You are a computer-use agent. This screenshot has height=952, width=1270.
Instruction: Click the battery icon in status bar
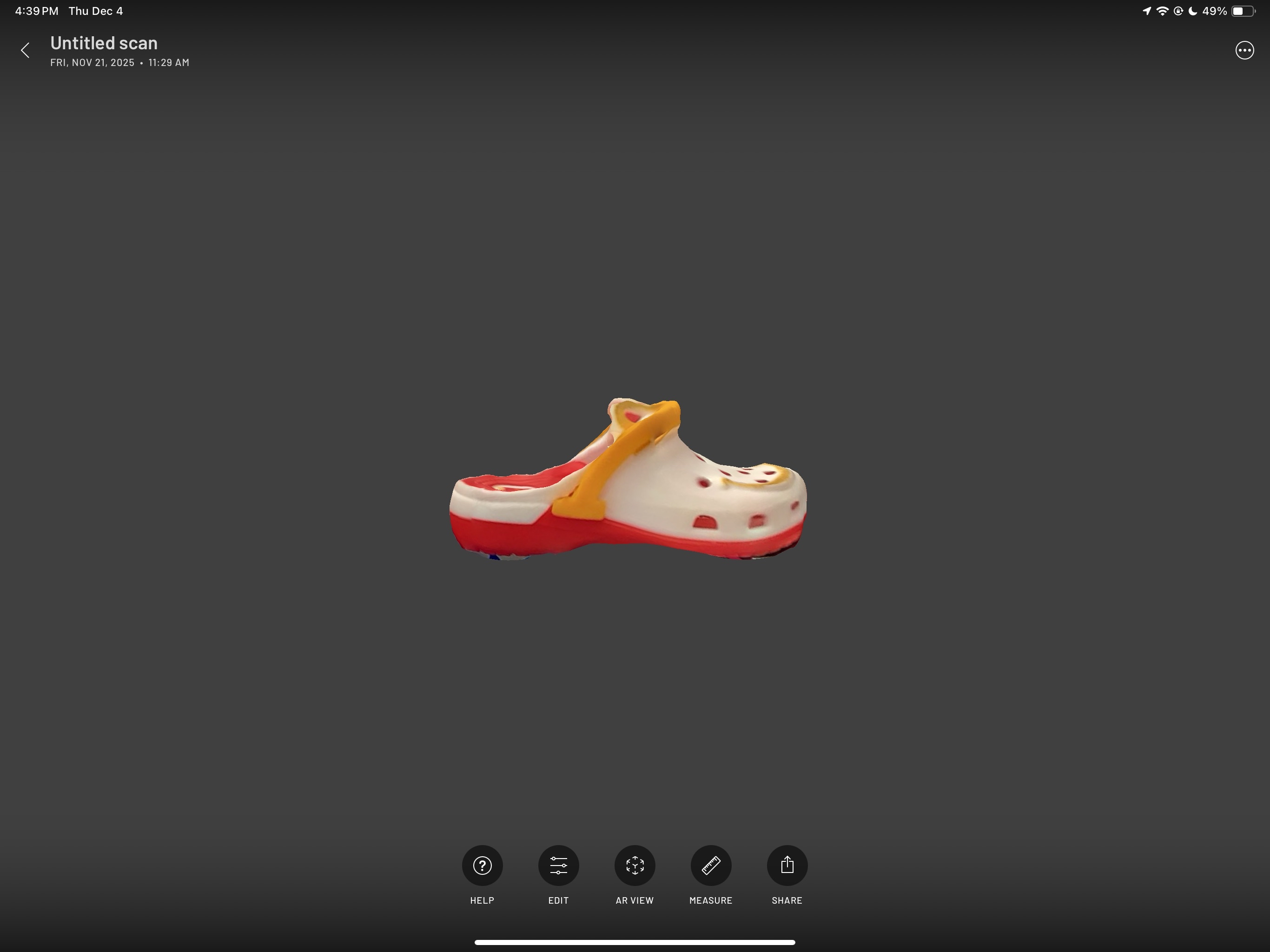[x=1243, y=11]
